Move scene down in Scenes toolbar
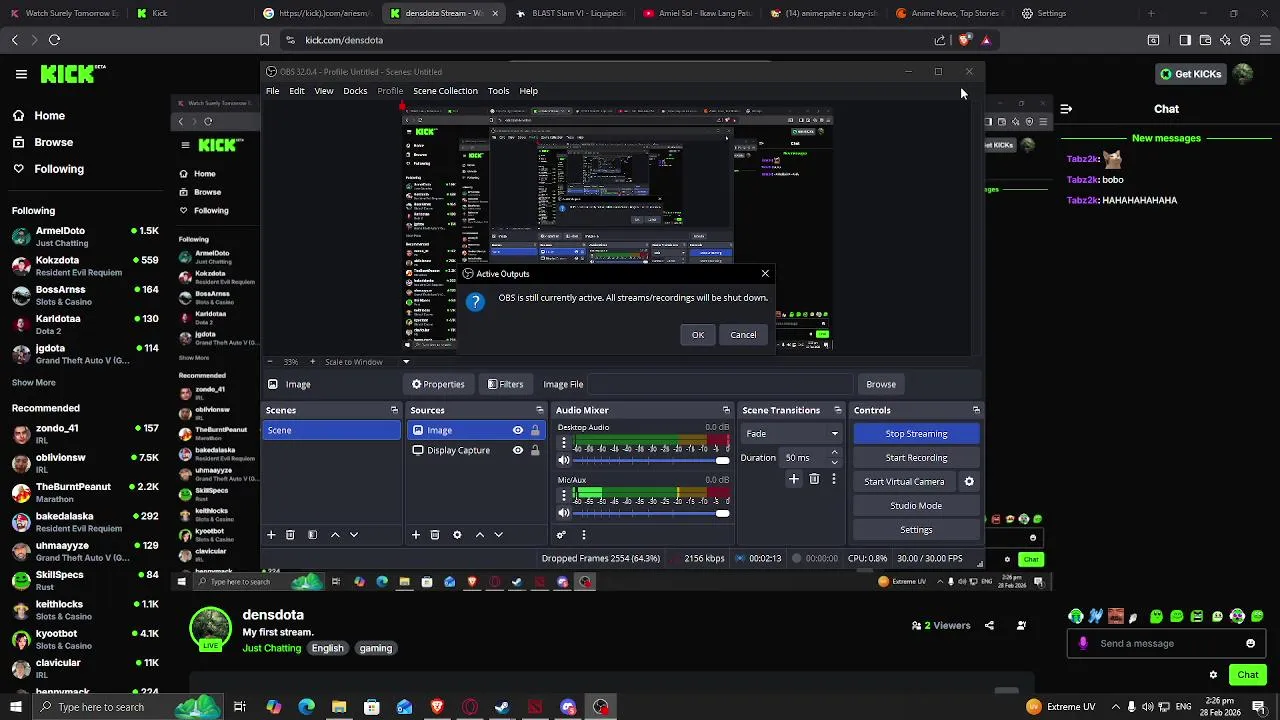 point(354,535)
